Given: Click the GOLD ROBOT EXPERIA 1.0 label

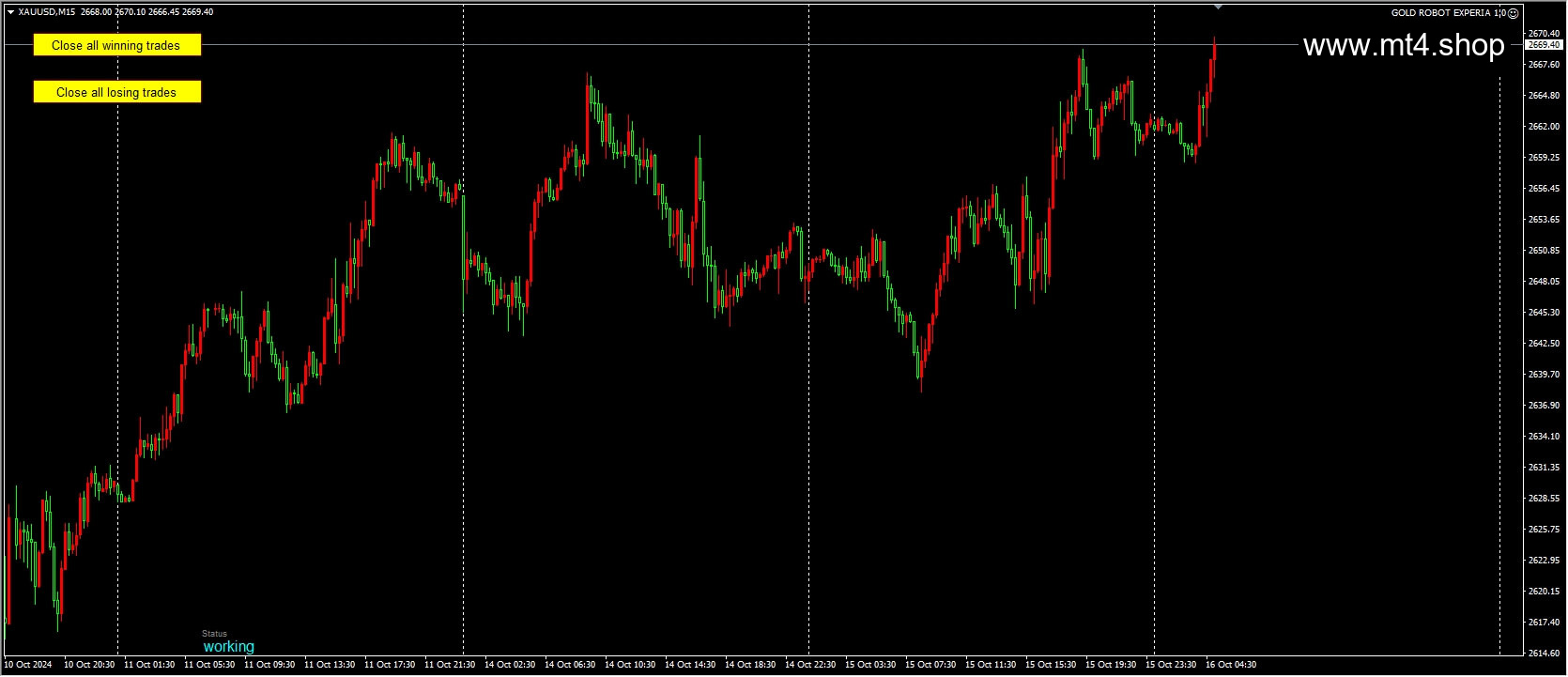Looking at the screenshot, I should (x=1448, y=13).
